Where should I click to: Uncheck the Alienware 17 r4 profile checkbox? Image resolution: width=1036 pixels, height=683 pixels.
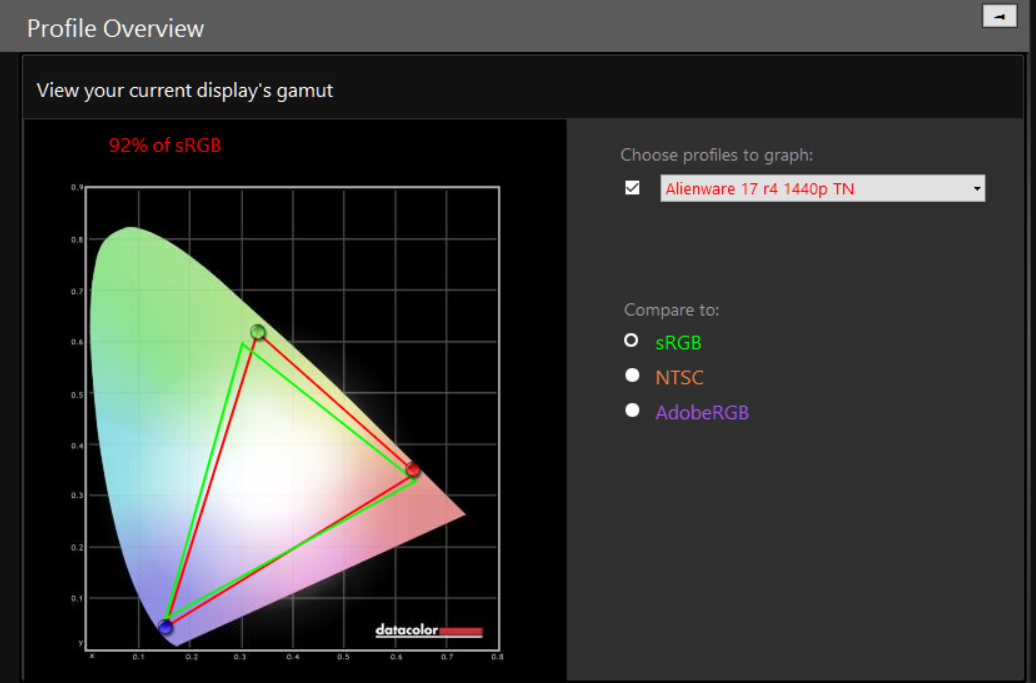(x=632, y=188)
